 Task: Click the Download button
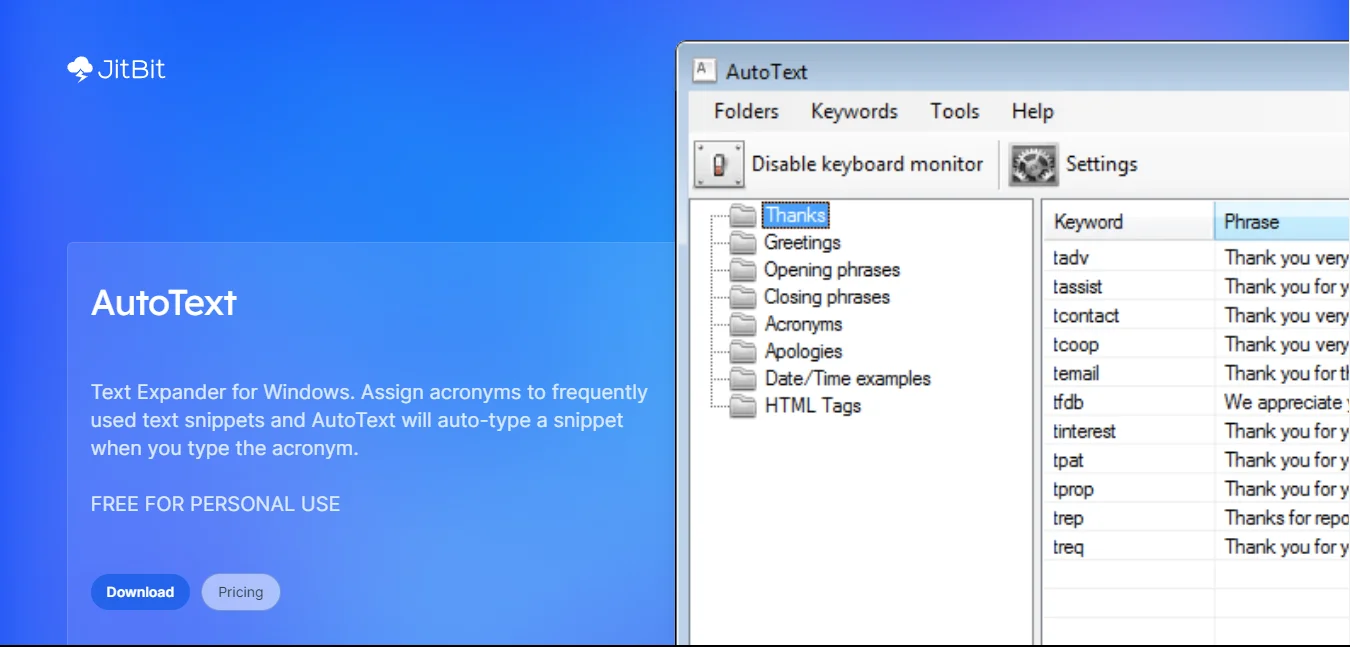pyautogui.click(x=140, y=592)
